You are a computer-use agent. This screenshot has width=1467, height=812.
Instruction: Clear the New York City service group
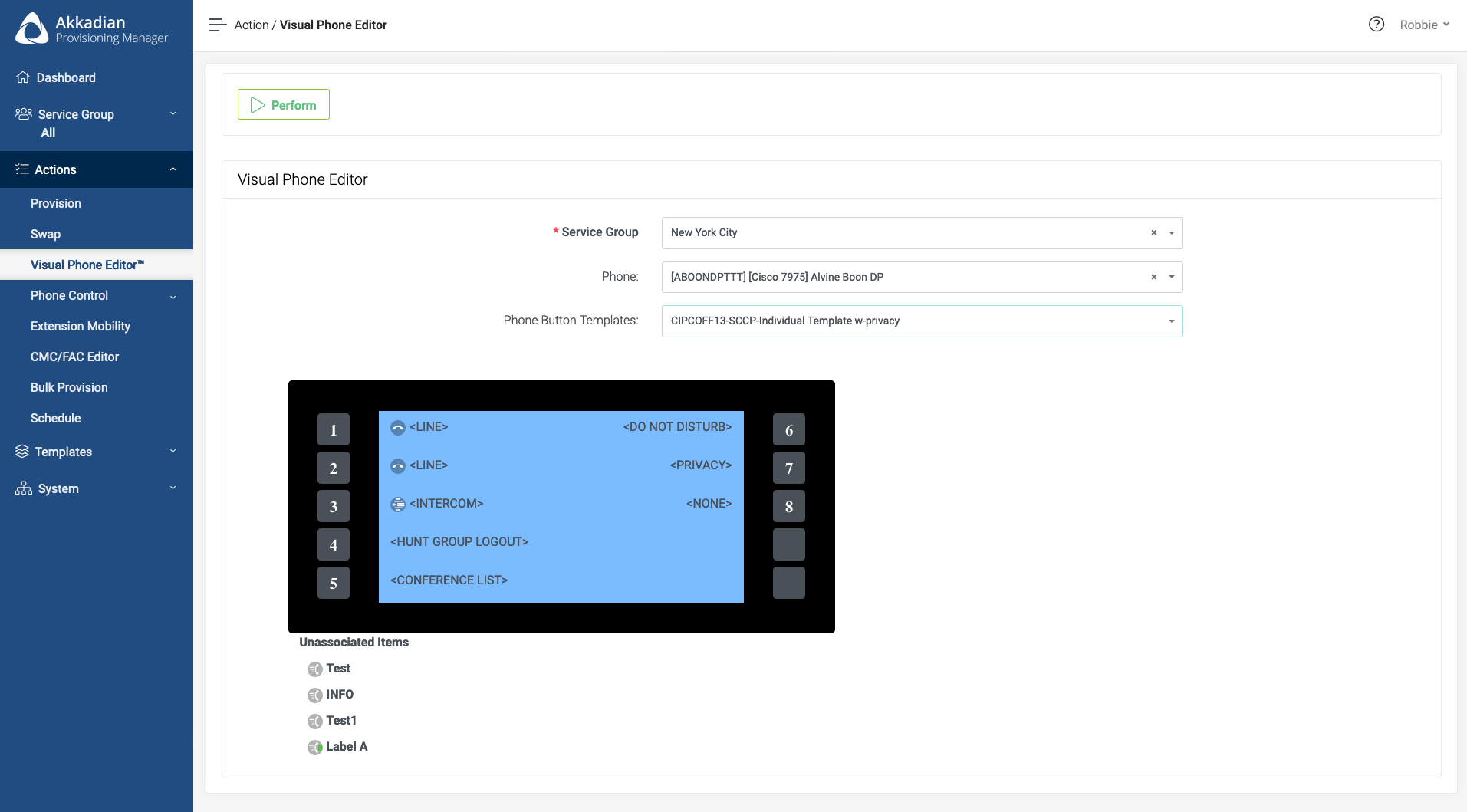click(x=1153, y=233)
